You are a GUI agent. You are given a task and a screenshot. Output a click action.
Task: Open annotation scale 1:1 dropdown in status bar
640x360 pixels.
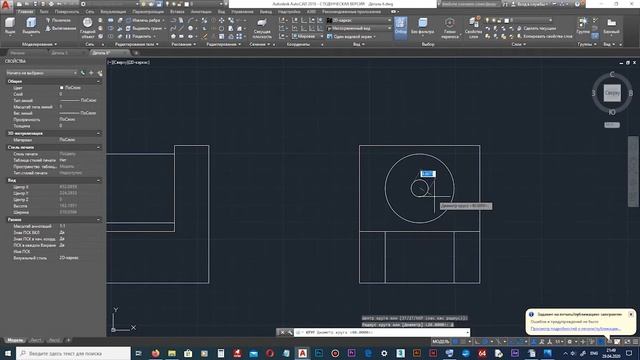tap(558, 342)
